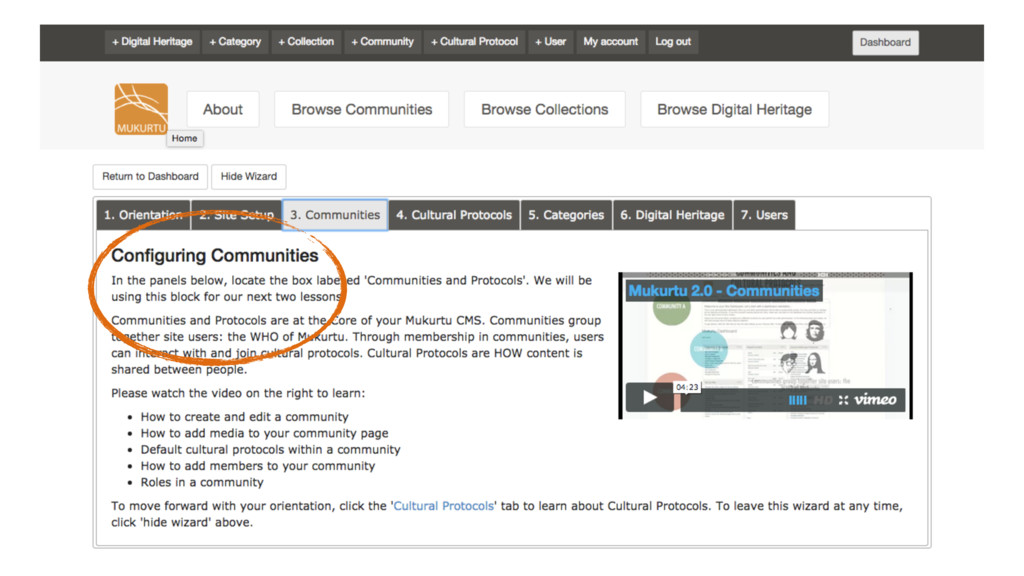Switch to 7. Users tab
This screenshot has width=1024, height=576.
(x=764, y=215)
